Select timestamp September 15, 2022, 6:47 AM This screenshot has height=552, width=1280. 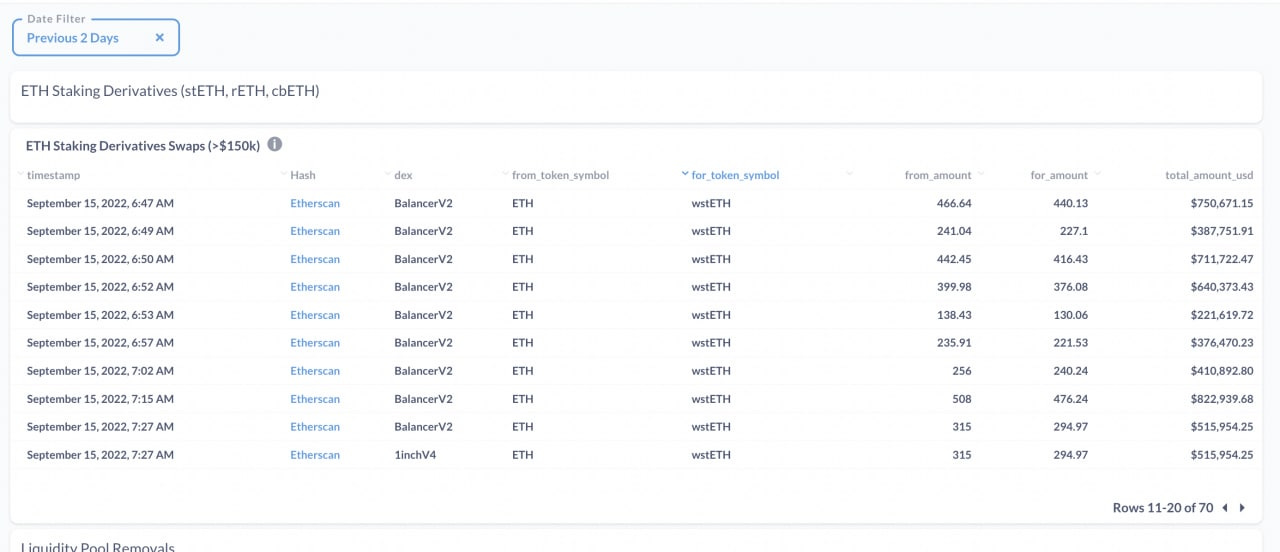(100, 203)
